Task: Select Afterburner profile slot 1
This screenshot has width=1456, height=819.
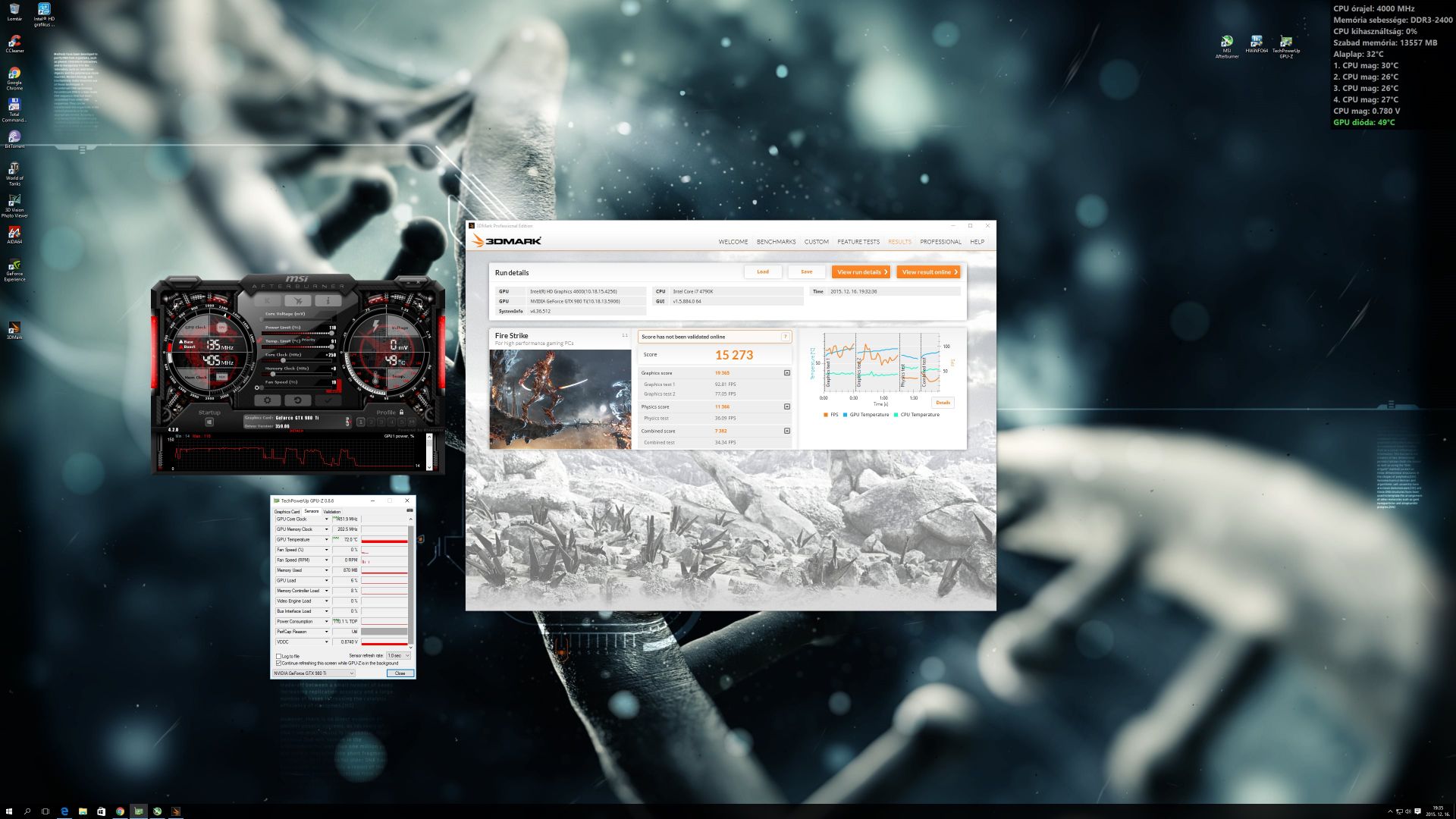Action: click(x=361, y=422)
